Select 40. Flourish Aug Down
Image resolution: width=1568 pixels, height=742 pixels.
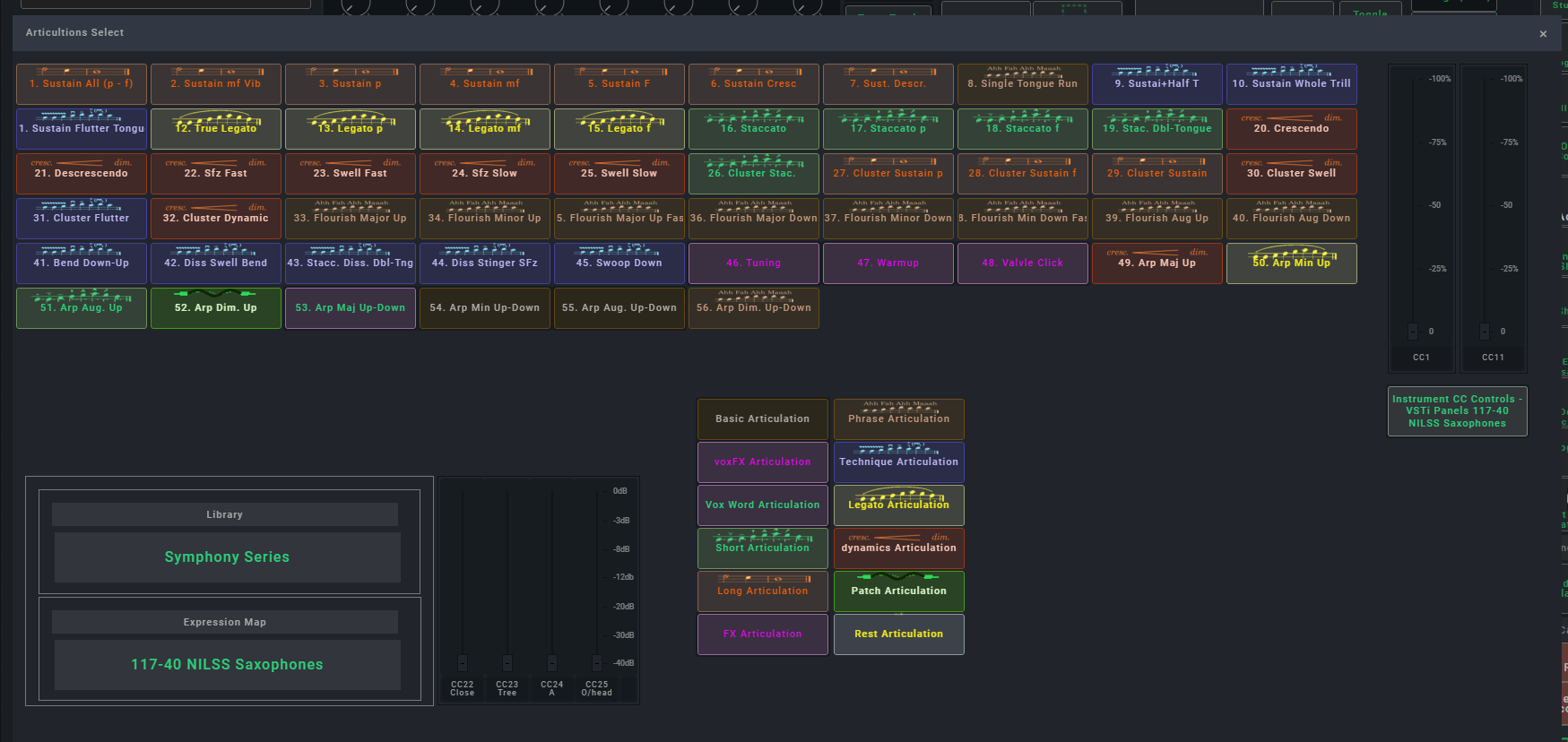pyautogui.click(x=1292, y=219)
